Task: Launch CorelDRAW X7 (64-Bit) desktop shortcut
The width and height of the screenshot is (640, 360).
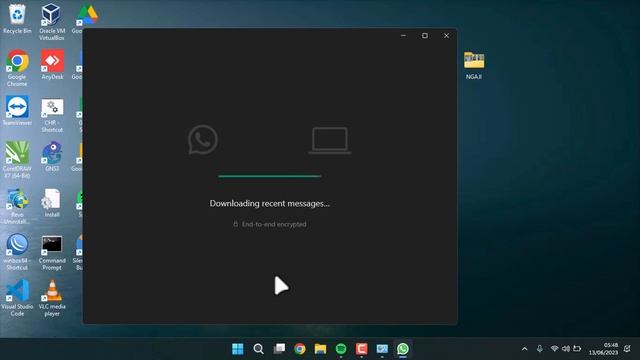Action: tap(17, 160)
